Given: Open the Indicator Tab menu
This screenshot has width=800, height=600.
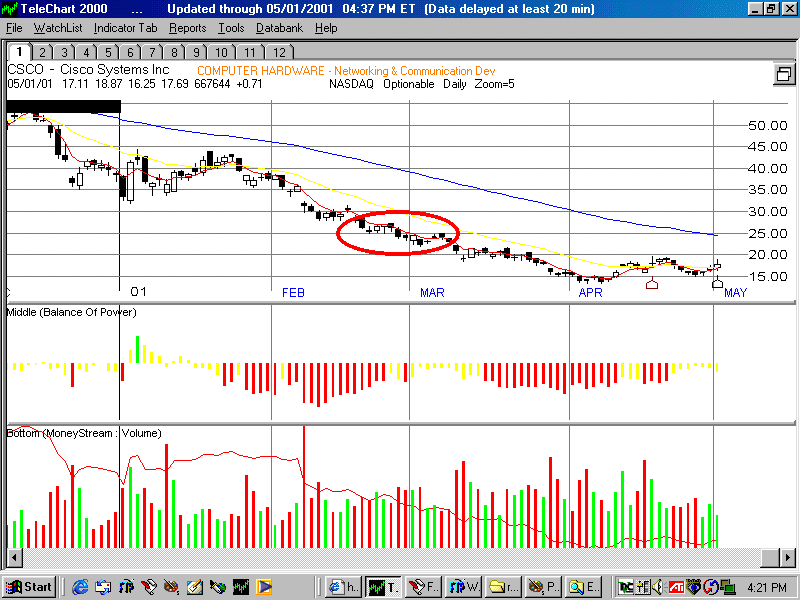Looking at the screenshot, I should (x=126, y=28).
